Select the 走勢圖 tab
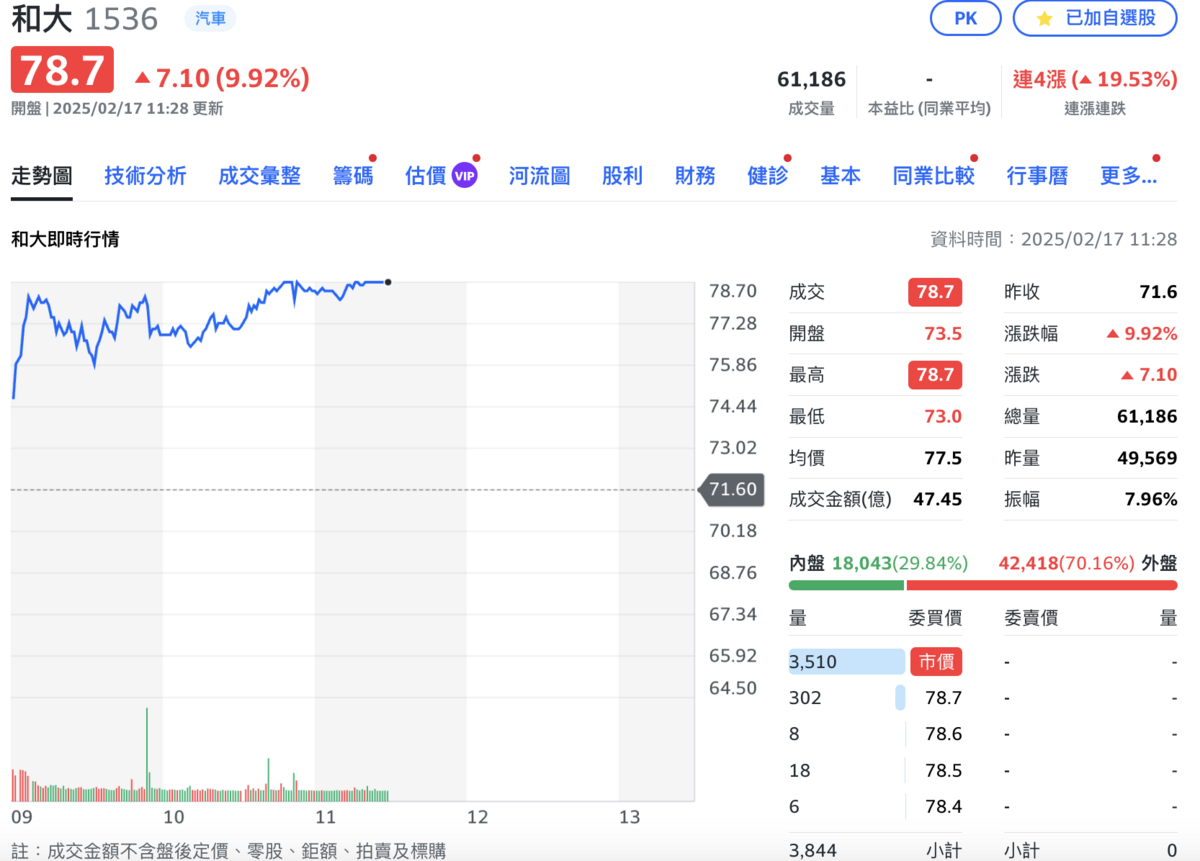This screenshot has height=861, width=1200. coord(41,174)
